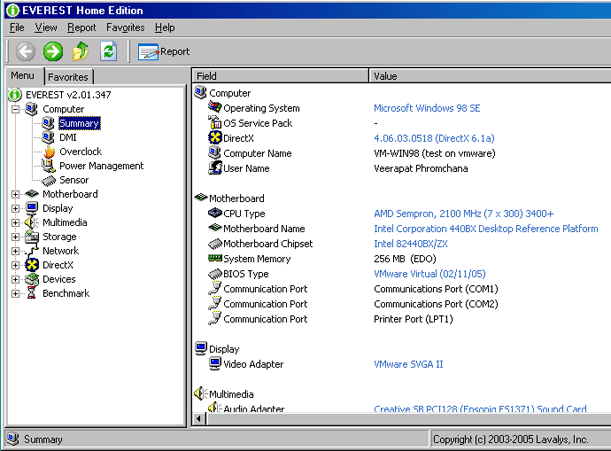Click the Overclock flame icon
The height and width of the screenshot is (451, 611).
coord(49,152)
